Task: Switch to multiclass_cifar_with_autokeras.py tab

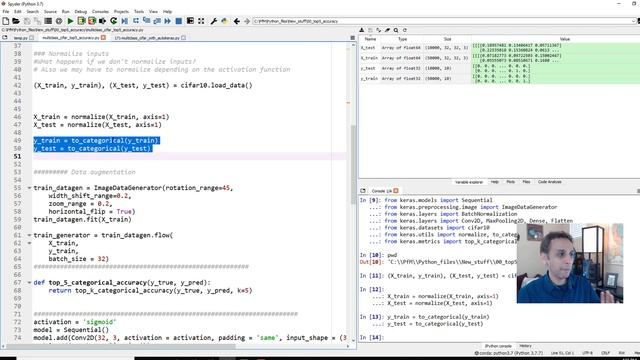Action: tap(147, 38)
